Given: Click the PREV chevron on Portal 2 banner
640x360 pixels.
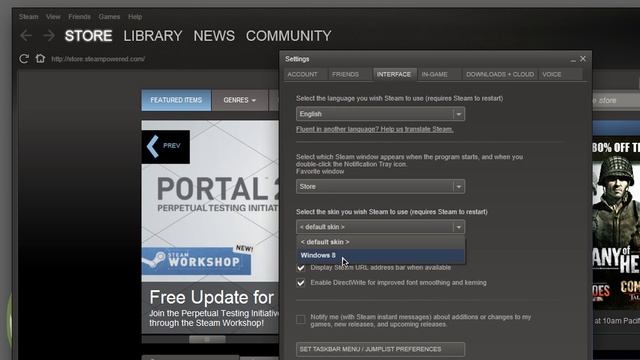Looking at the screenshot, I should tap(165, 146).
